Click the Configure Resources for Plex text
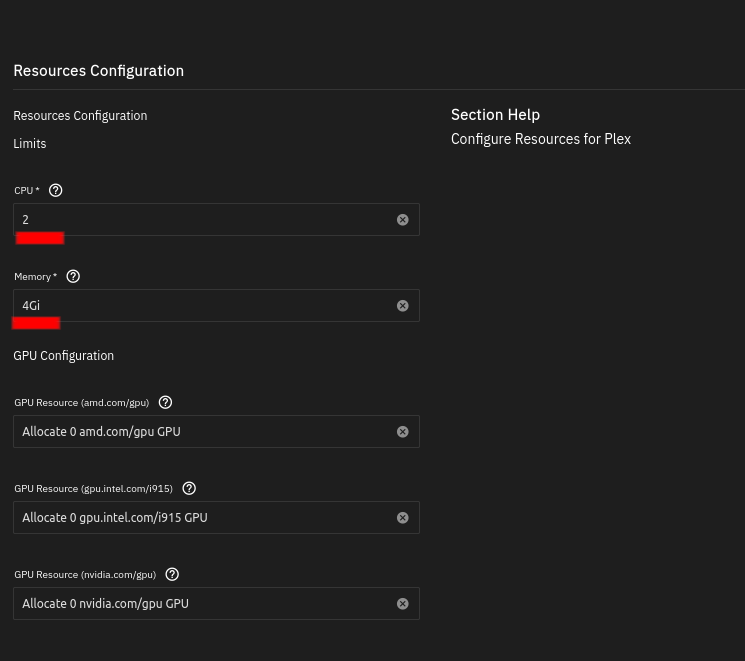745x661 pixels. click(x=540, y=139)
